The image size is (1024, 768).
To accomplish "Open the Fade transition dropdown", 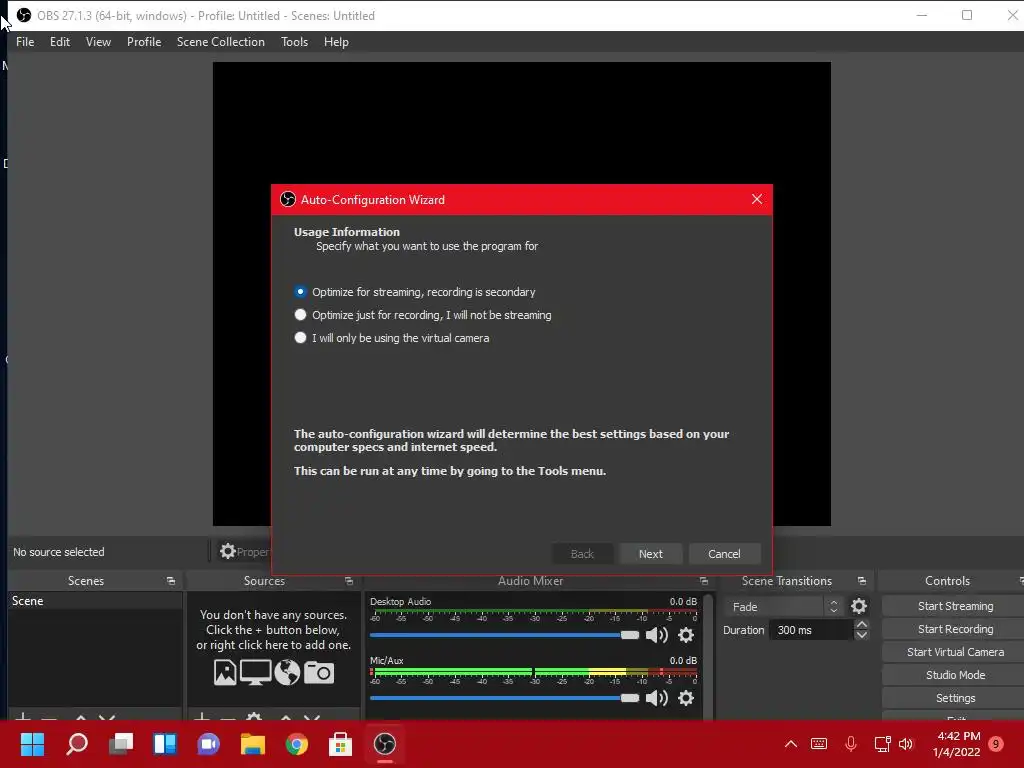I will coord(782,607).
